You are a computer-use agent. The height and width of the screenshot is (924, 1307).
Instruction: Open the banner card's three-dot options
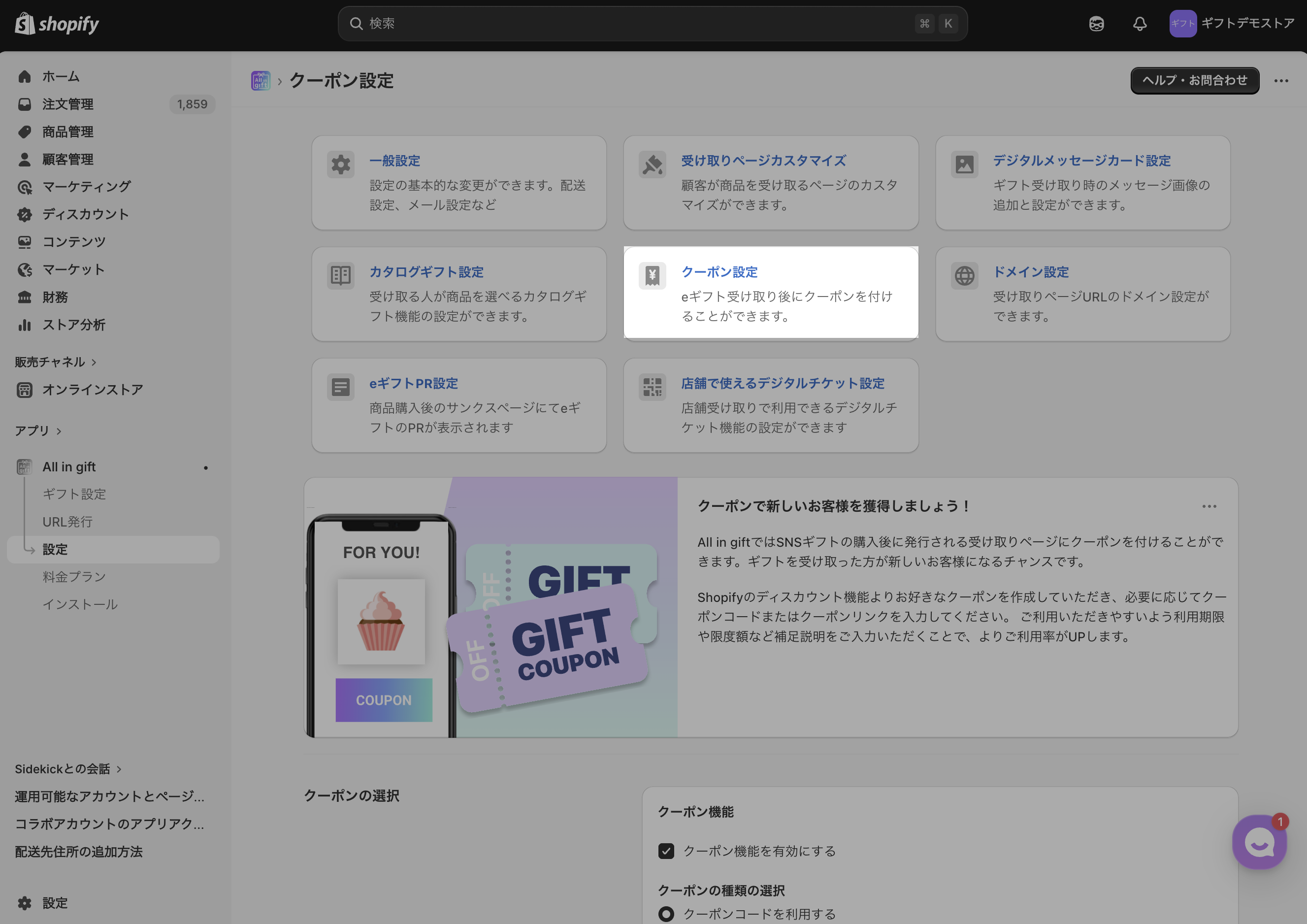pos(1209,506)
